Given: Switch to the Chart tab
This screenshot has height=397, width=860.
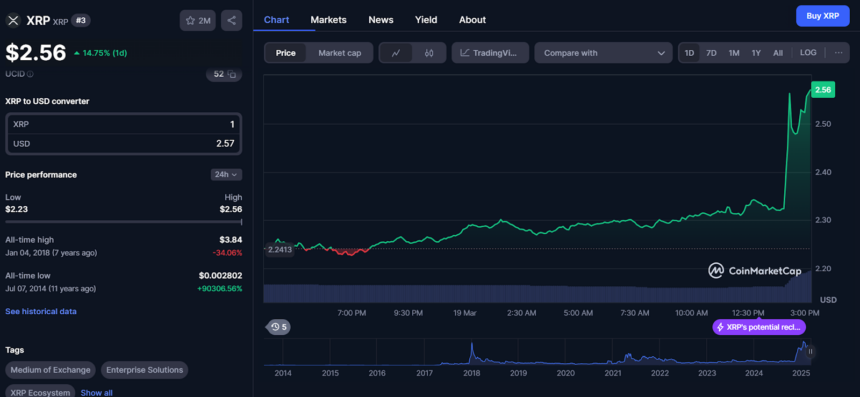Looking at the screenshot, I should pos(277,20).
